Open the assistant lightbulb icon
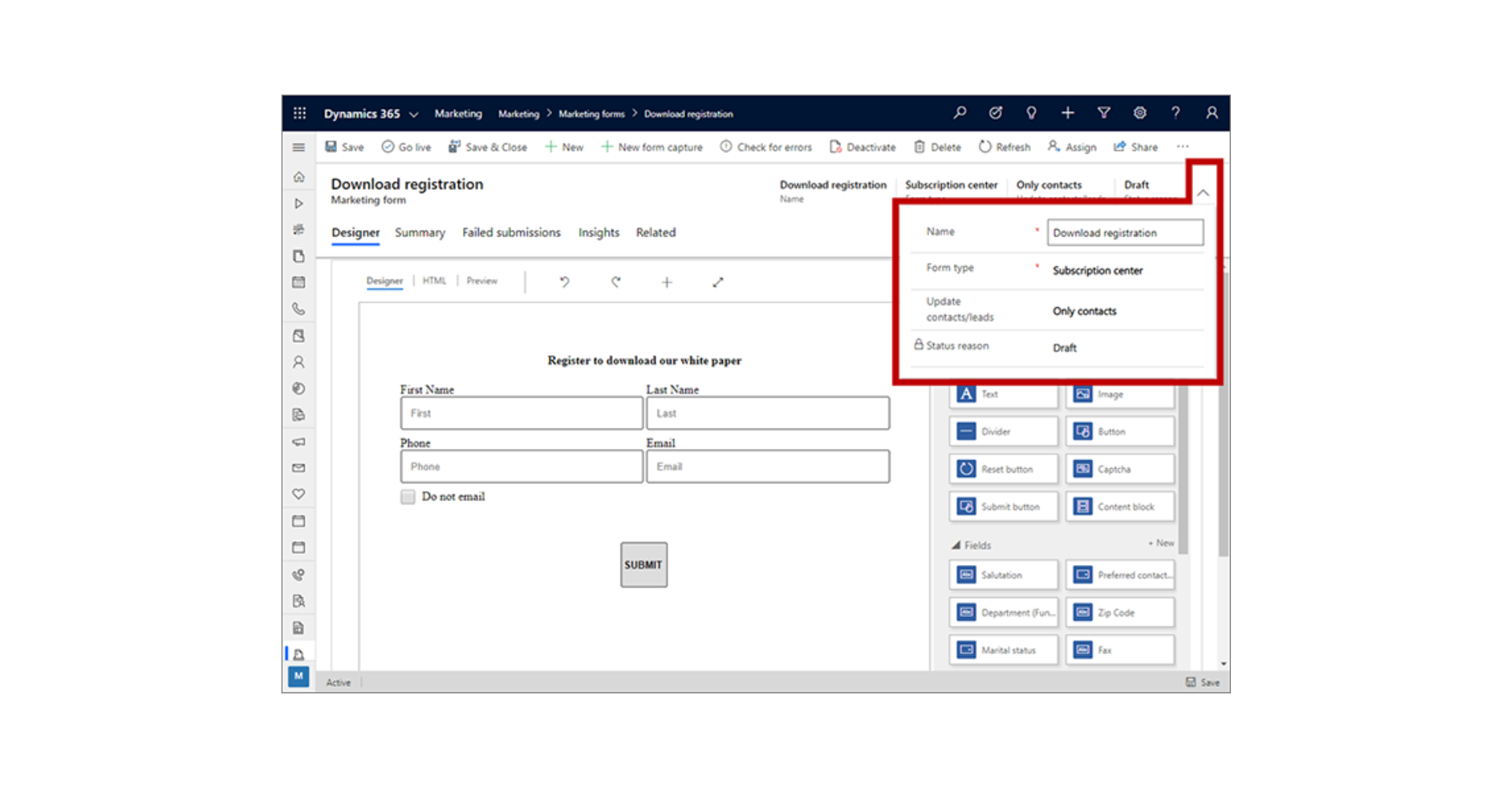Screen dimensions: 1512x788 1031,113
